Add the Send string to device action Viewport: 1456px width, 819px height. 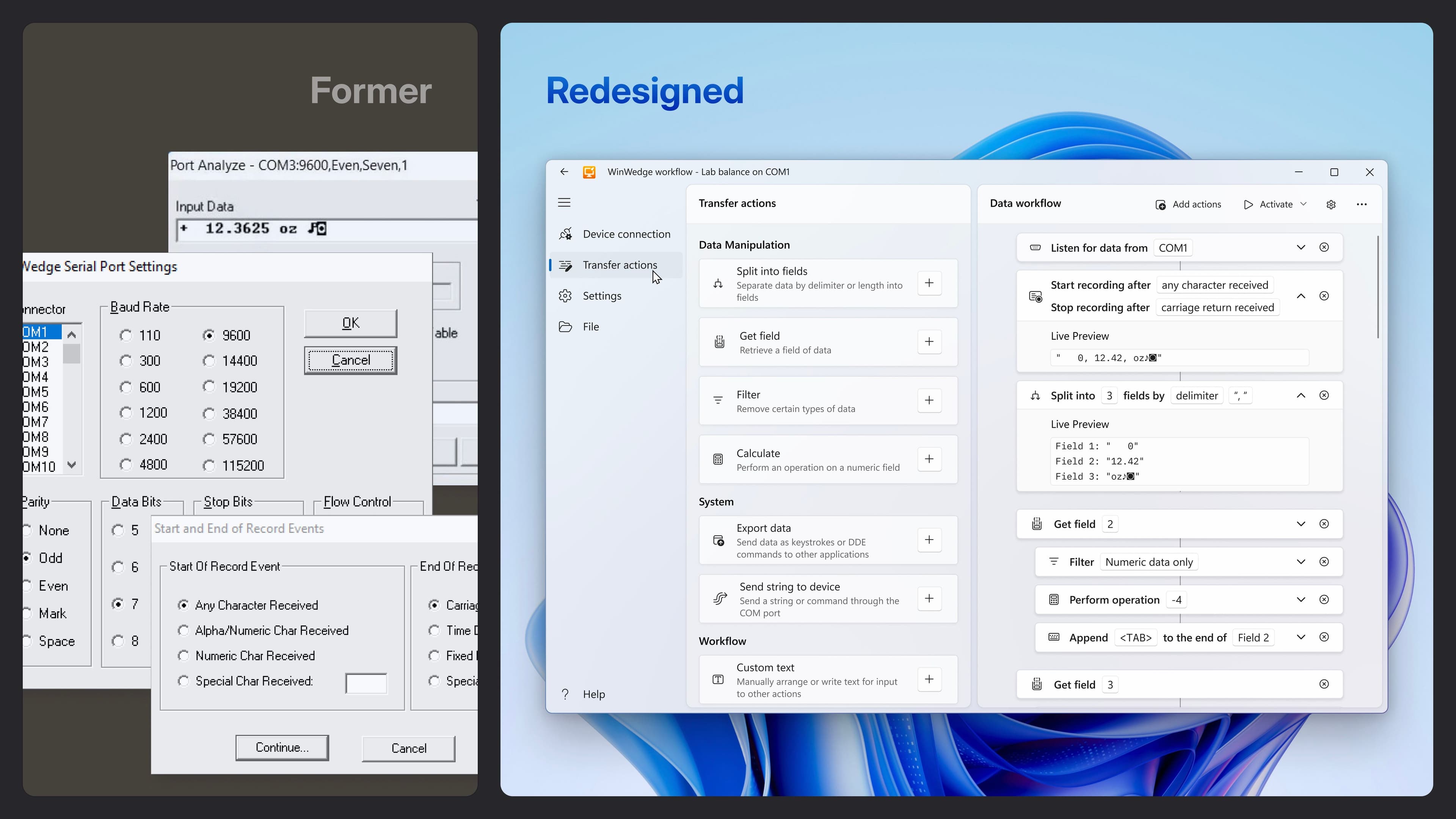click(x=929, y=599)
